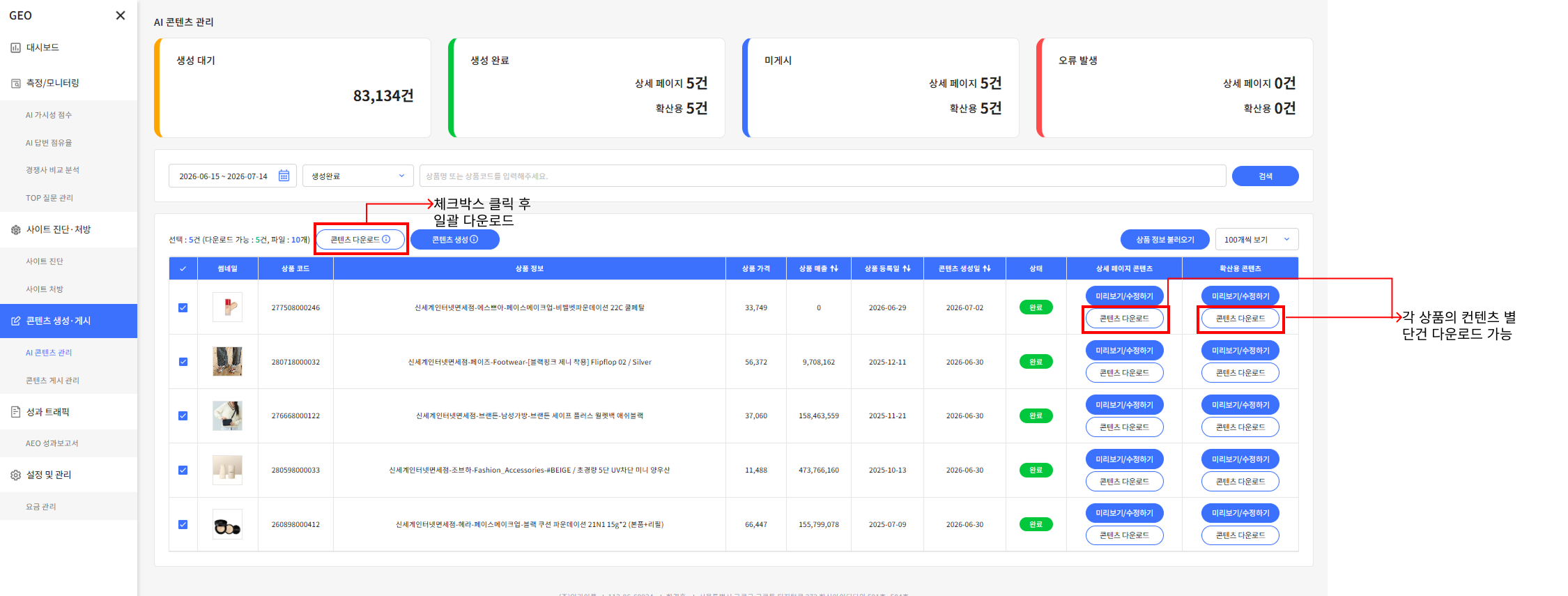Click the date range field 2026-06-15 ~ 2026-07-14

pyautogui.click(x=233, y=176)
